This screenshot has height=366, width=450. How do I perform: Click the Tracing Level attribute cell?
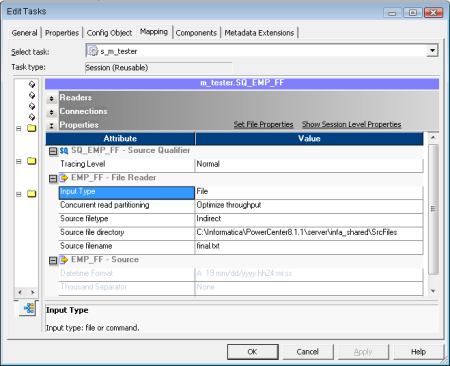click(x=127, y=165)
